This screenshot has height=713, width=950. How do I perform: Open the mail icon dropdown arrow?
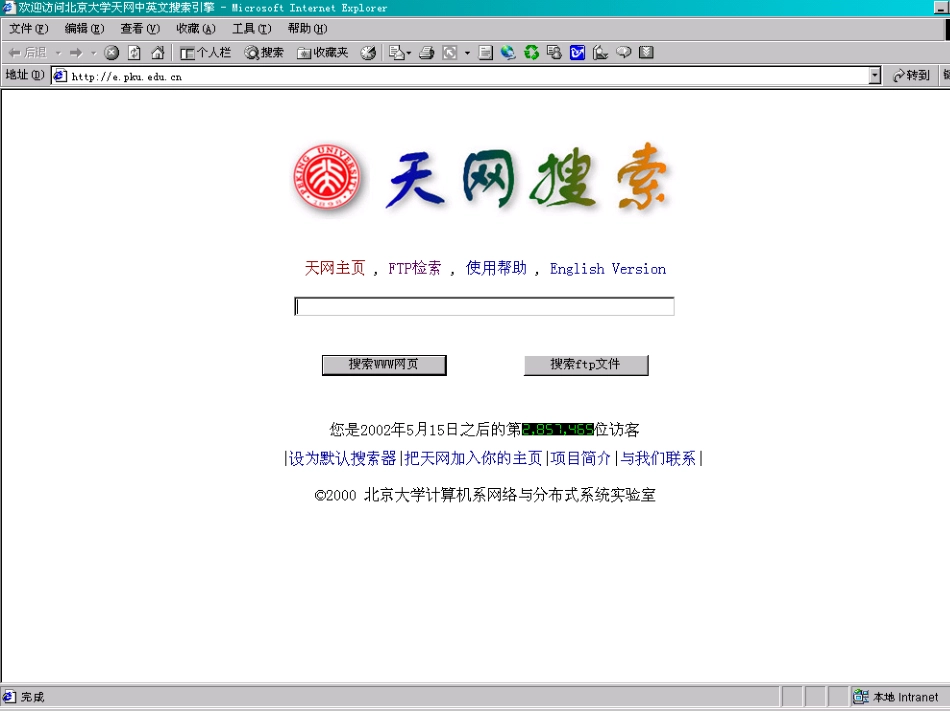click(x=409, y=53)
